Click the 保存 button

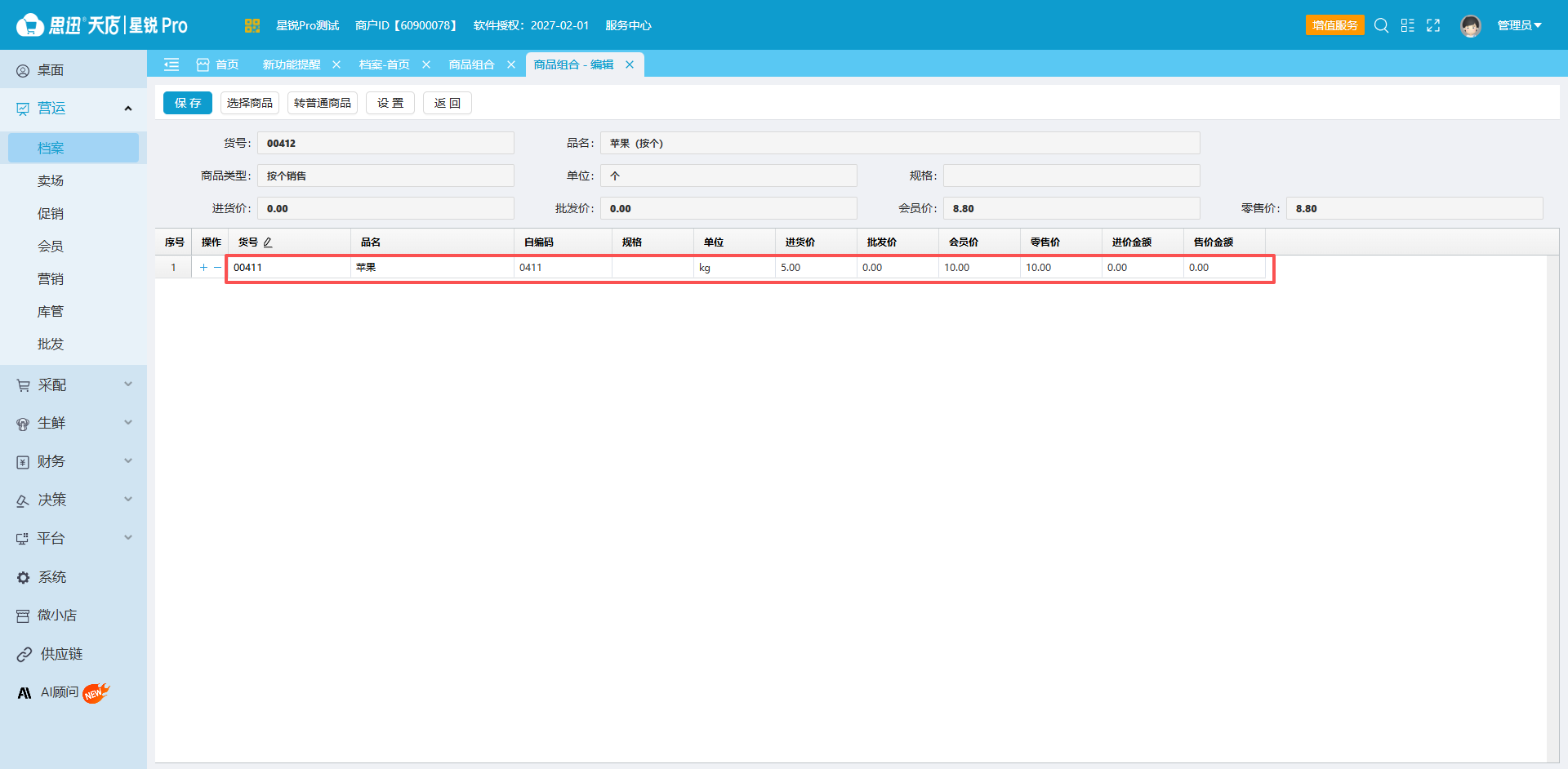188,103
